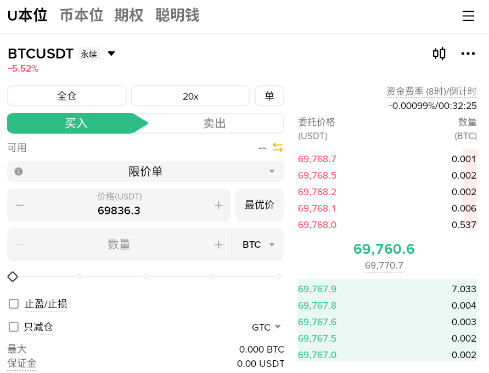
Task: Select bid price 69,767.8
Action: (x=317, y=305)
